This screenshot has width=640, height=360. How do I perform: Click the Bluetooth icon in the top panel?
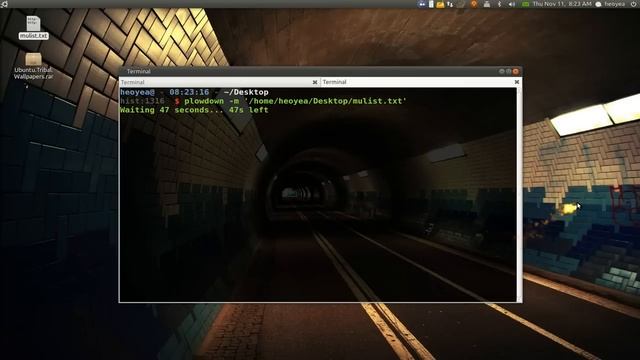tap(499, 4)
